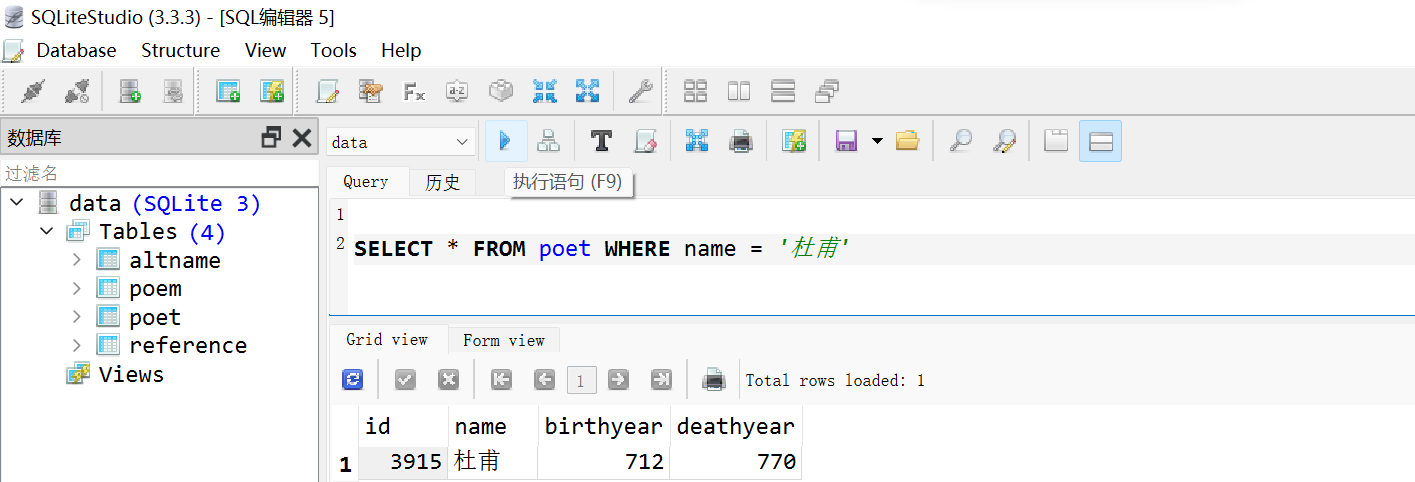
Task: Click the Add database icon
Action: click(x=130, y=92)
